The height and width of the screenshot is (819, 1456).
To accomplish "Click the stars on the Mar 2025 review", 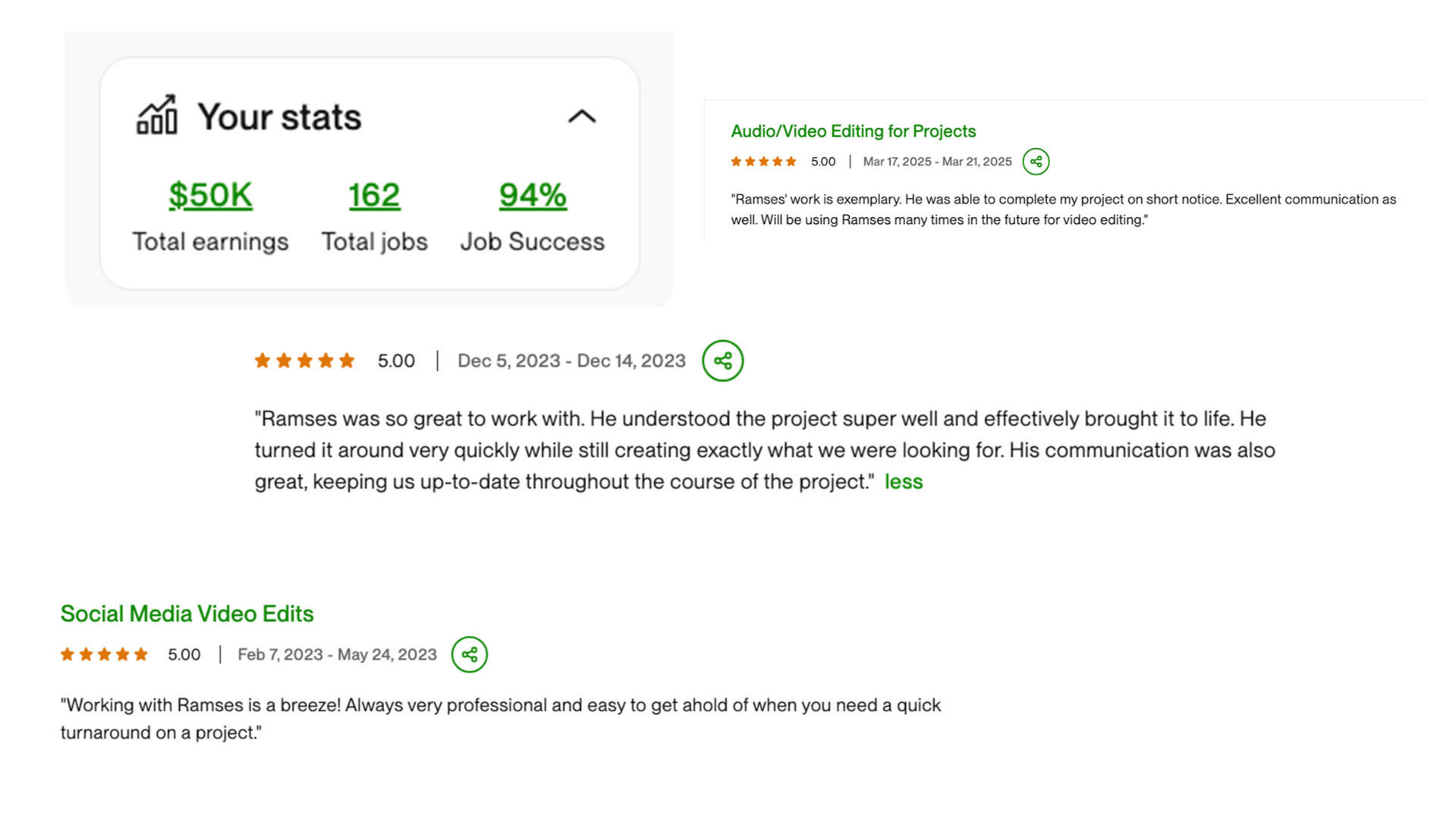I will [763, 162].
